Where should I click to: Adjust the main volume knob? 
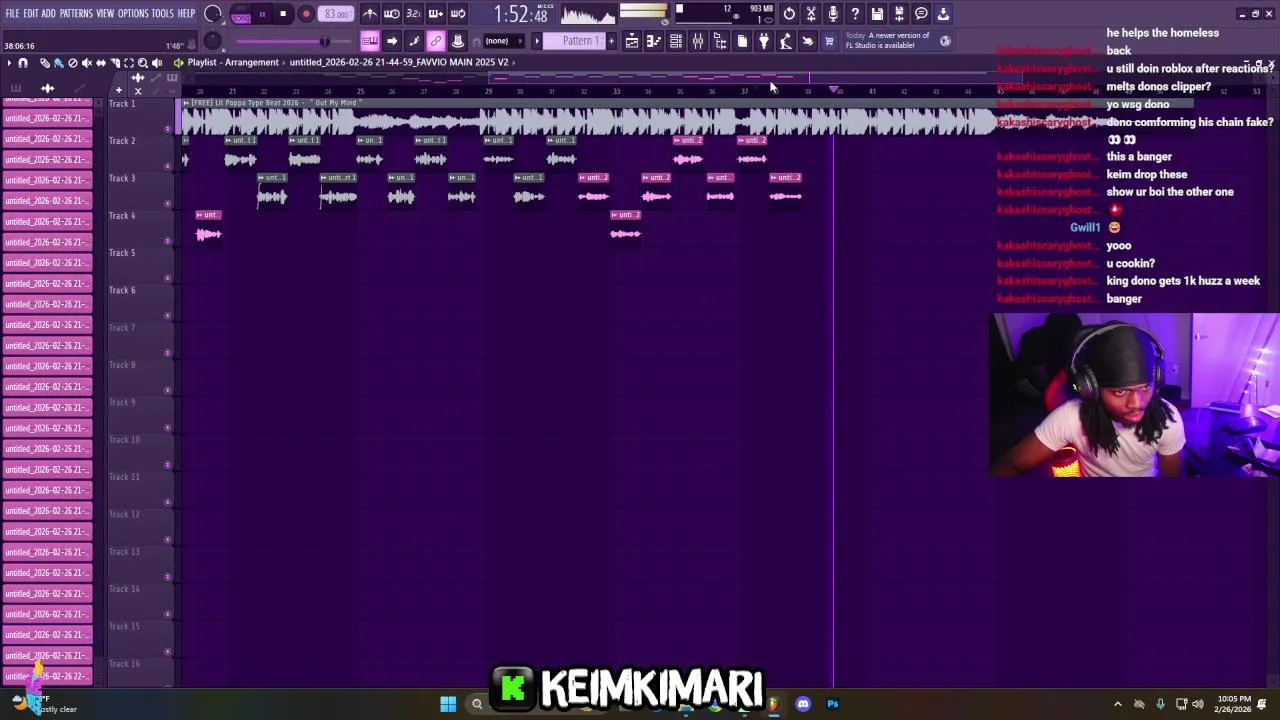(x=212, y=14)
